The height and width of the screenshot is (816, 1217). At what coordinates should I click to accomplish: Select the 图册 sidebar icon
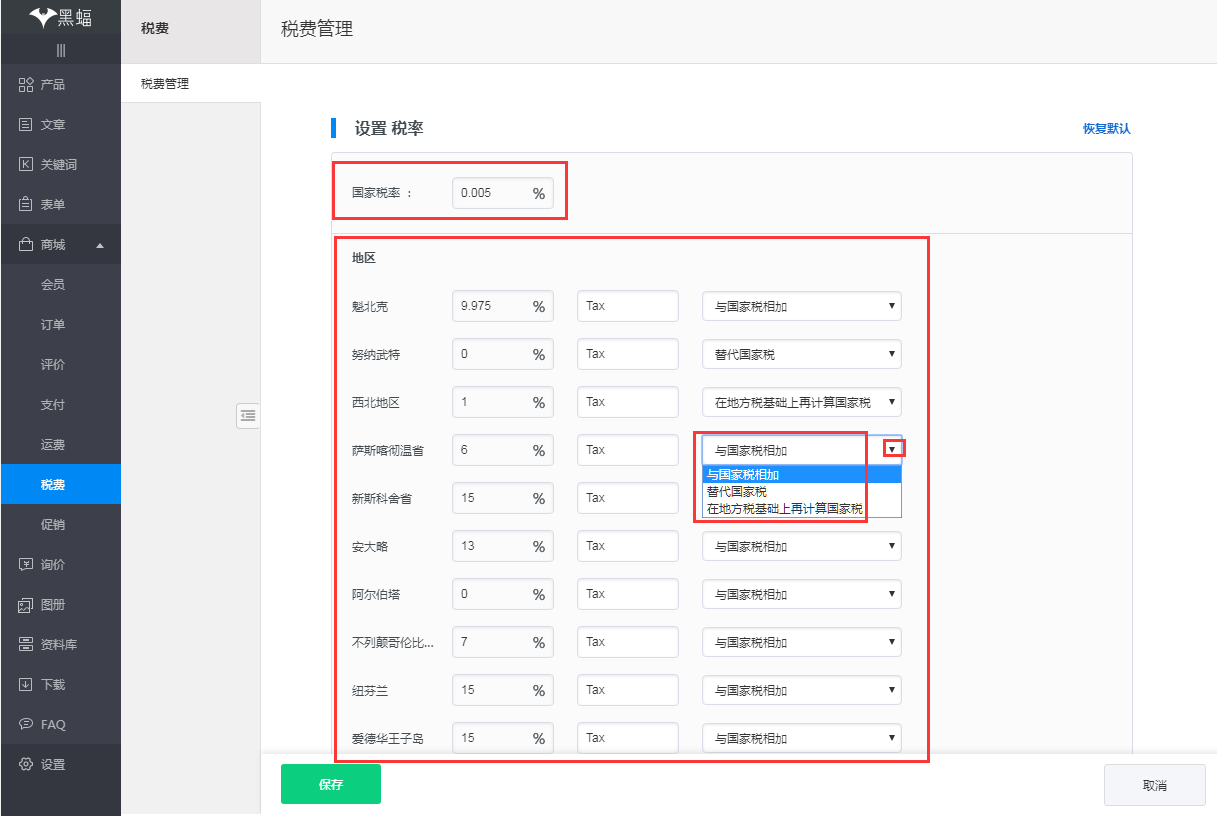48,605
